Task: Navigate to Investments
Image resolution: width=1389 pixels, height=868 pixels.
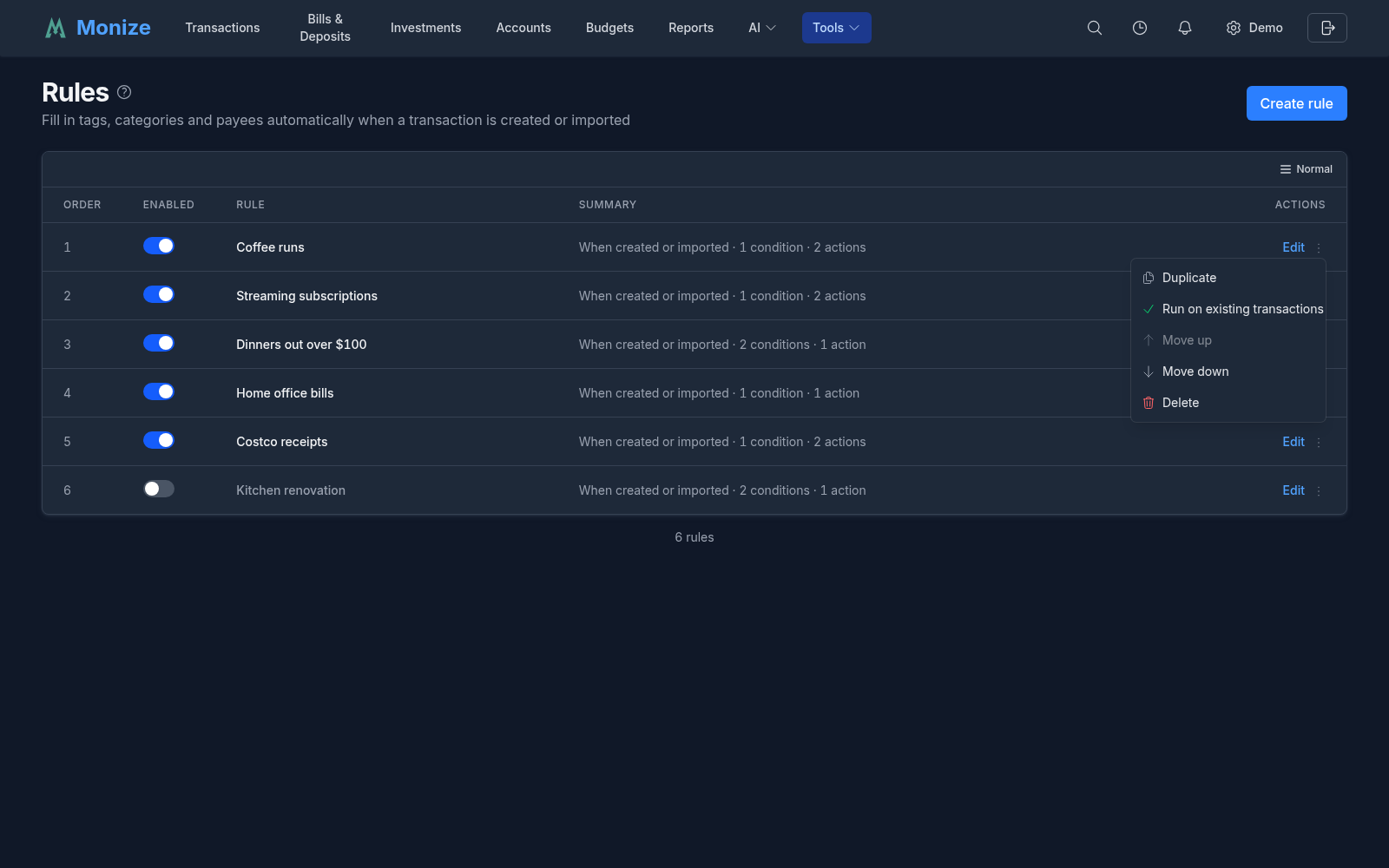Action: [425, 28]
